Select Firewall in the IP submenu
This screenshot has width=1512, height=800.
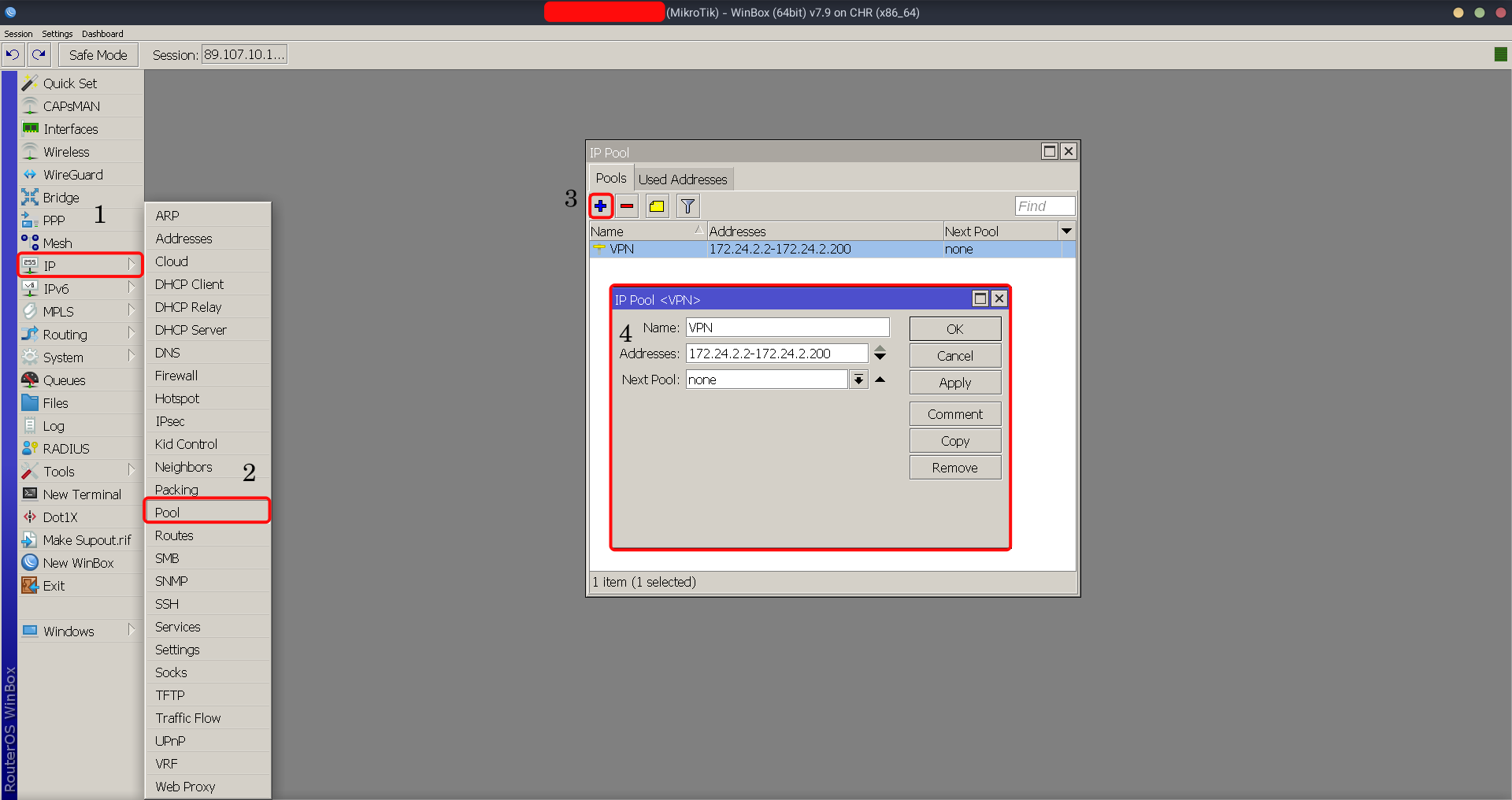[208, 376]
